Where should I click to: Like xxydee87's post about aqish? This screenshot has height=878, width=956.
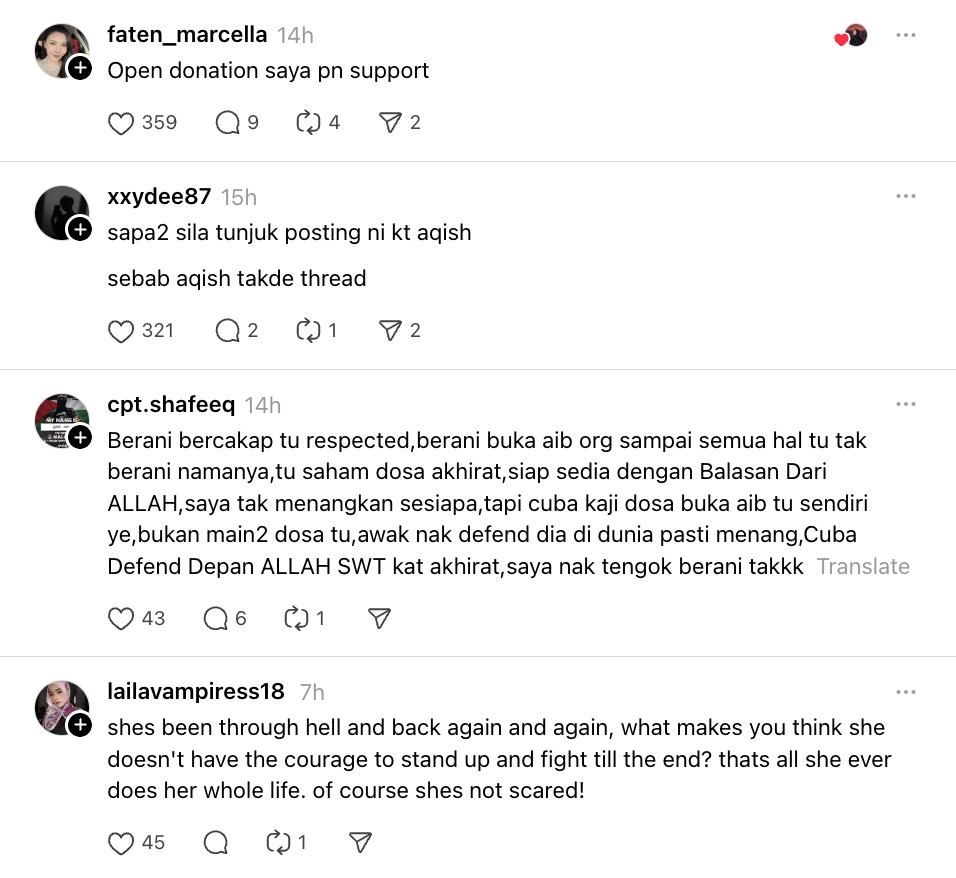121,331
